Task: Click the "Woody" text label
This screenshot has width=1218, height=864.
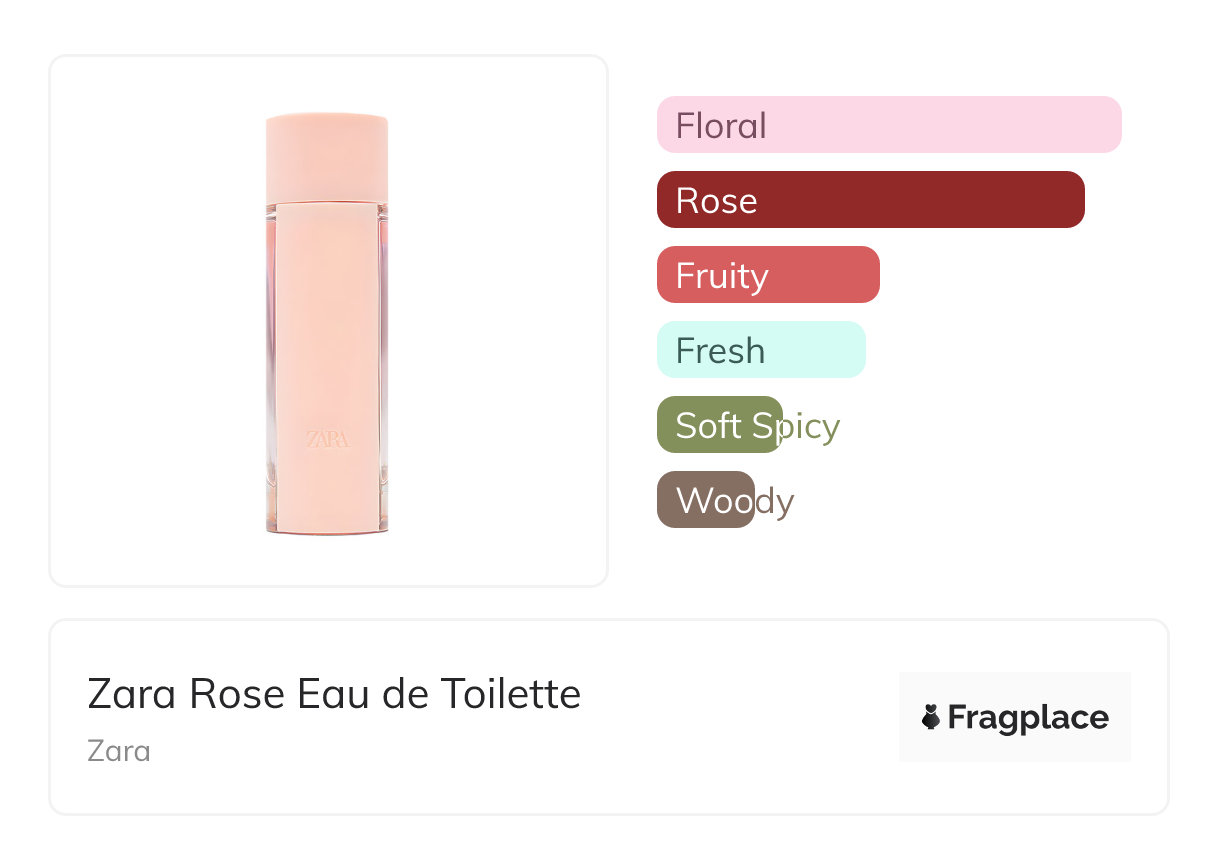Action: 735,501
